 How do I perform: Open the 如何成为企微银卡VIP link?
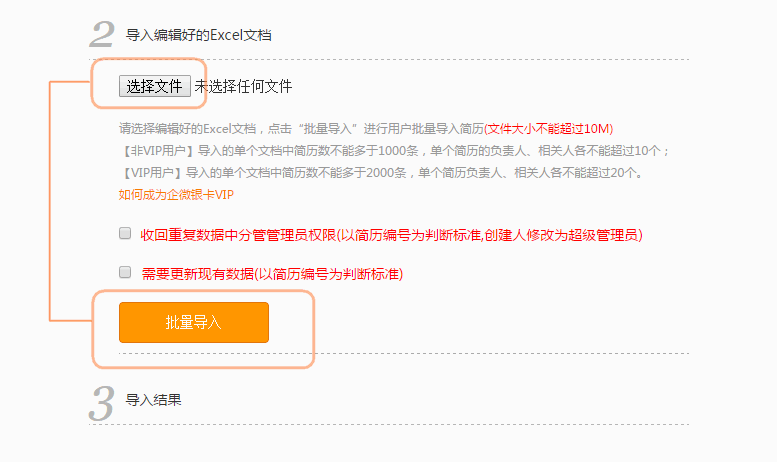pyautogui.click(x=176, y=195)
